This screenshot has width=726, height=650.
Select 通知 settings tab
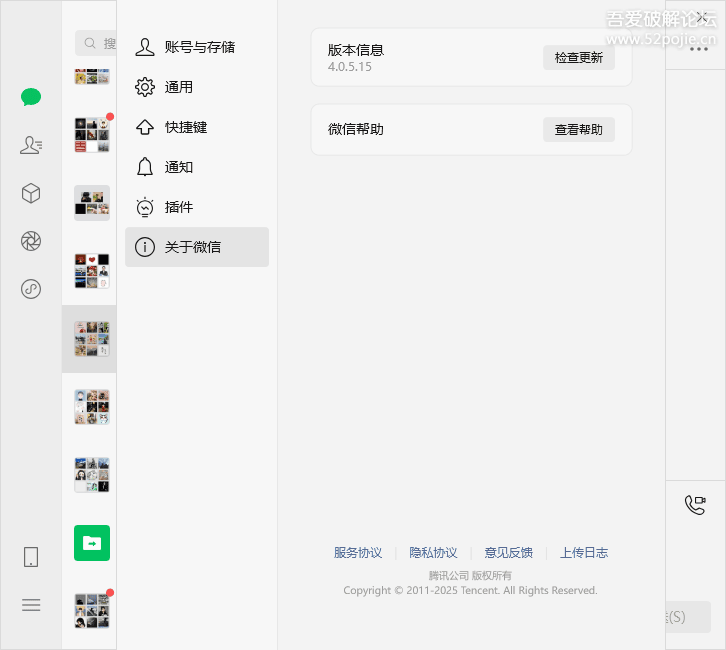coord(197,167)
